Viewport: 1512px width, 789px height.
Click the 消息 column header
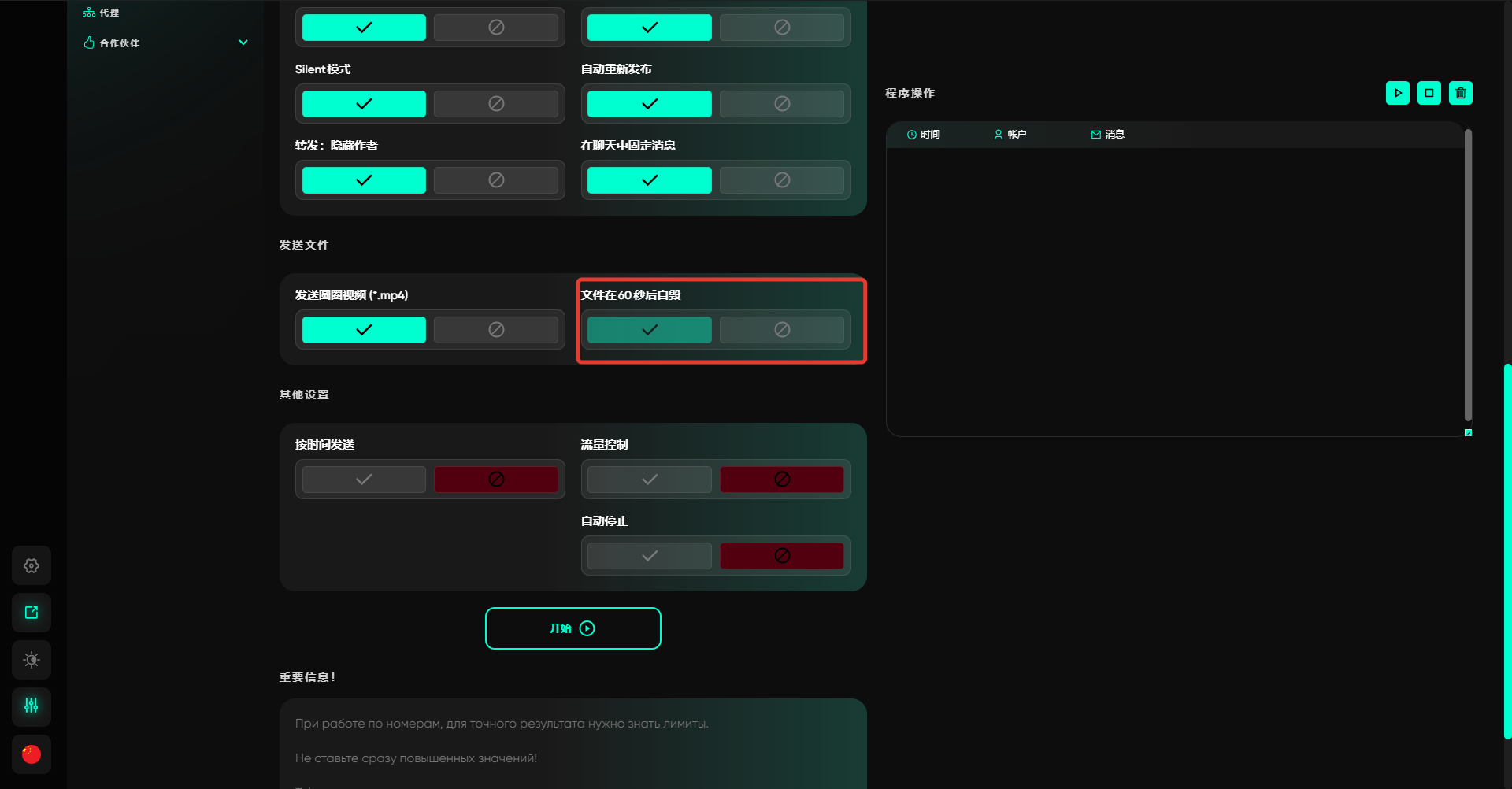click(1107, 135)
